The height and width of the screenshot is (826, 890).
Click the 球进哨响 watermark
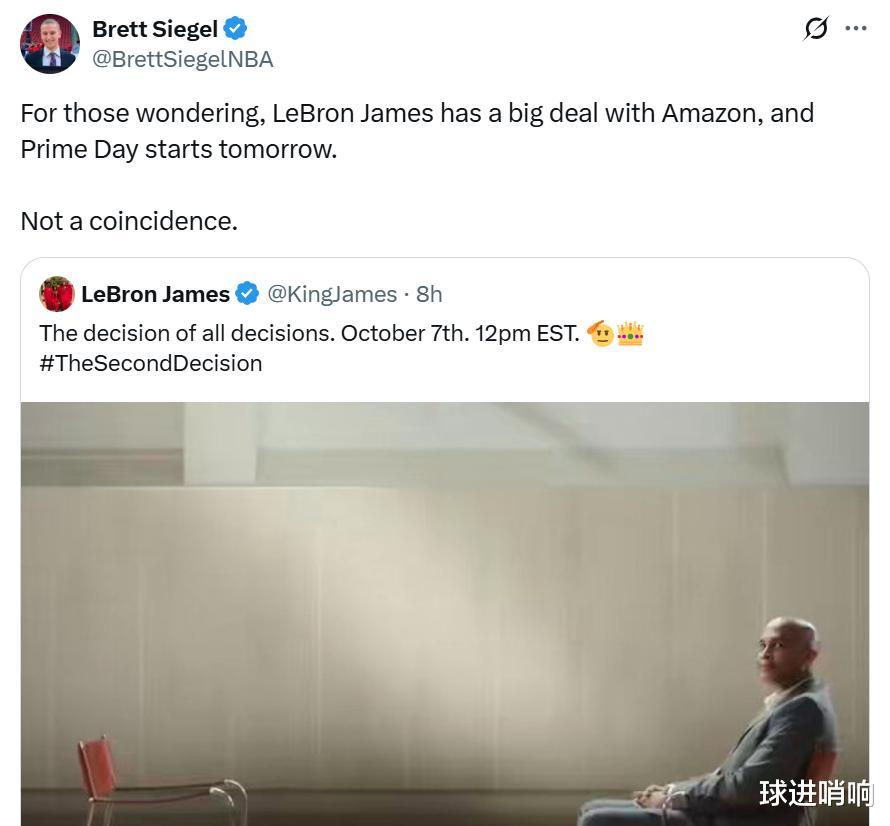815,794
